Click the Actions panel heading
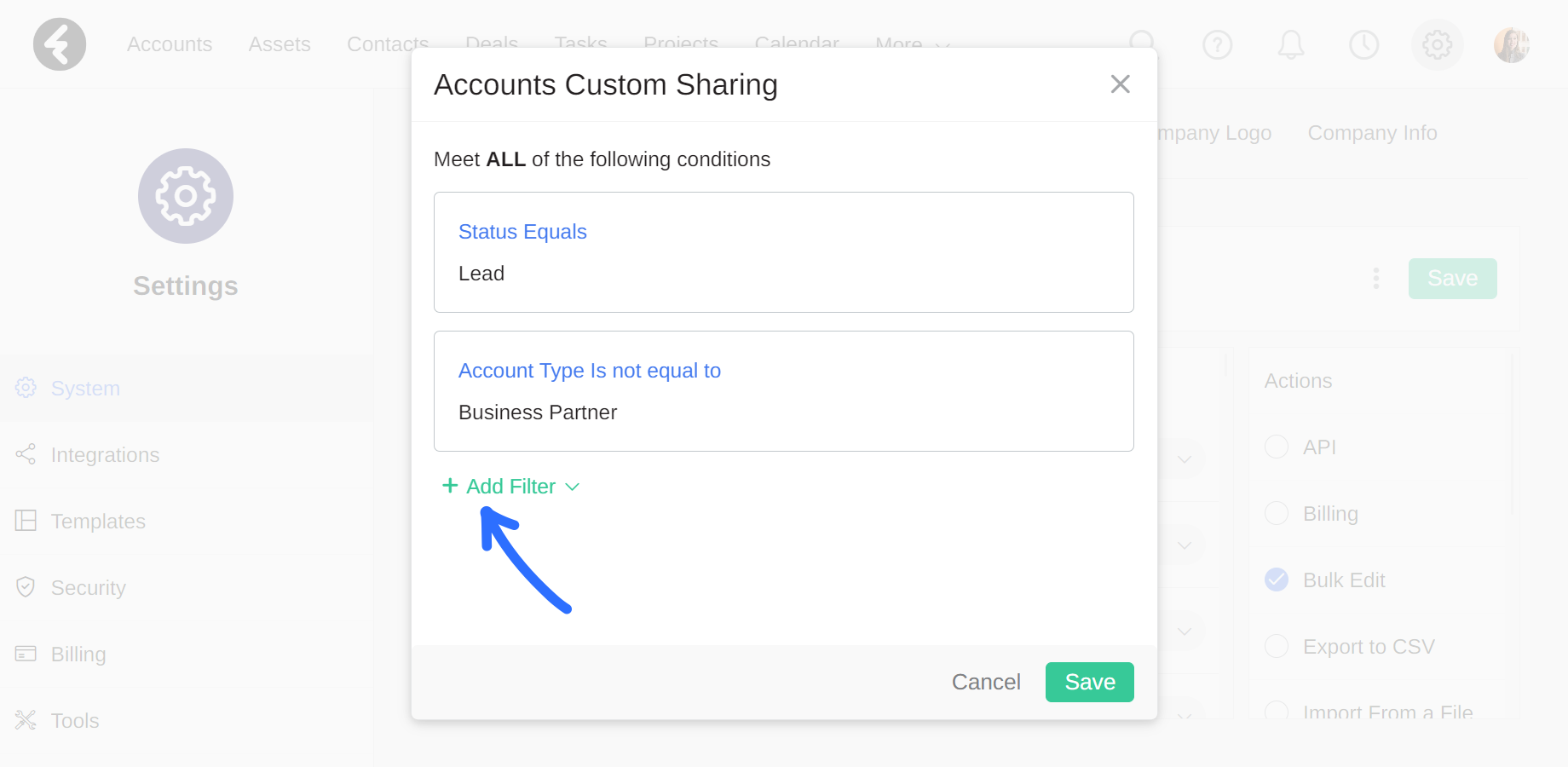Screen dimensions: 1568x767 [1298, 381]
